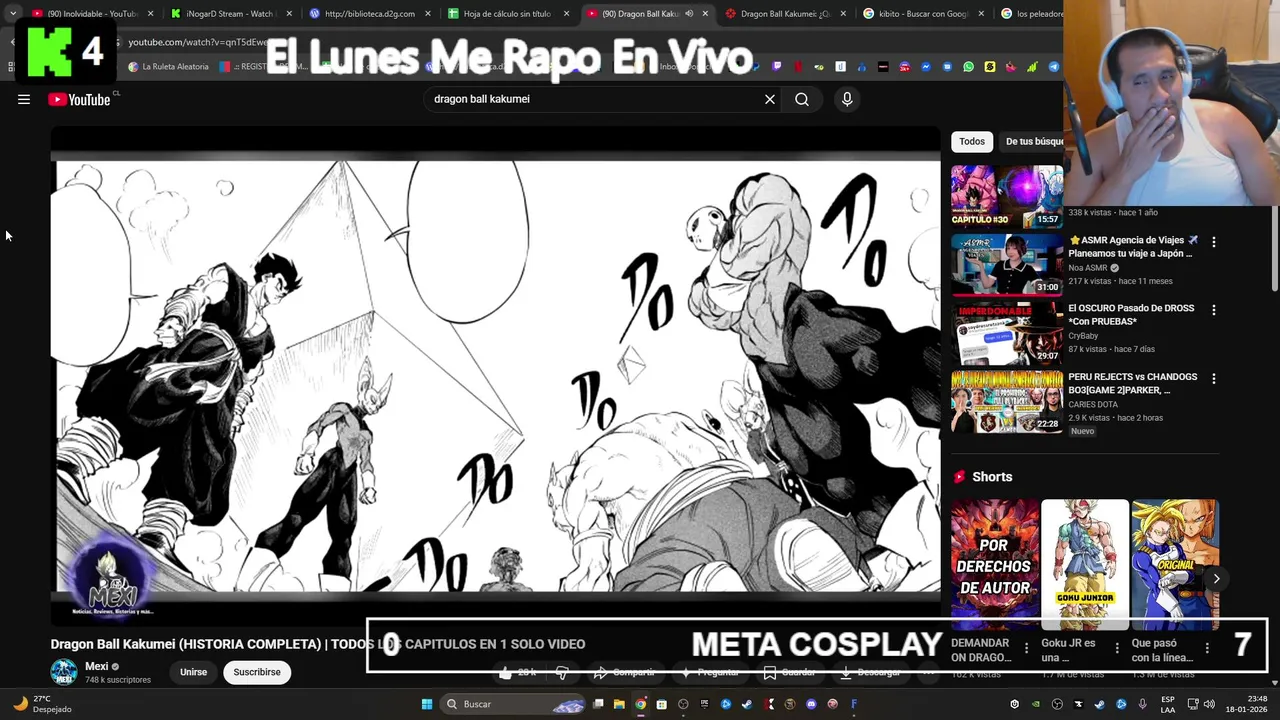Open 'La Ruleta Aleatoria' bookmark

click(x=168, y=67)
